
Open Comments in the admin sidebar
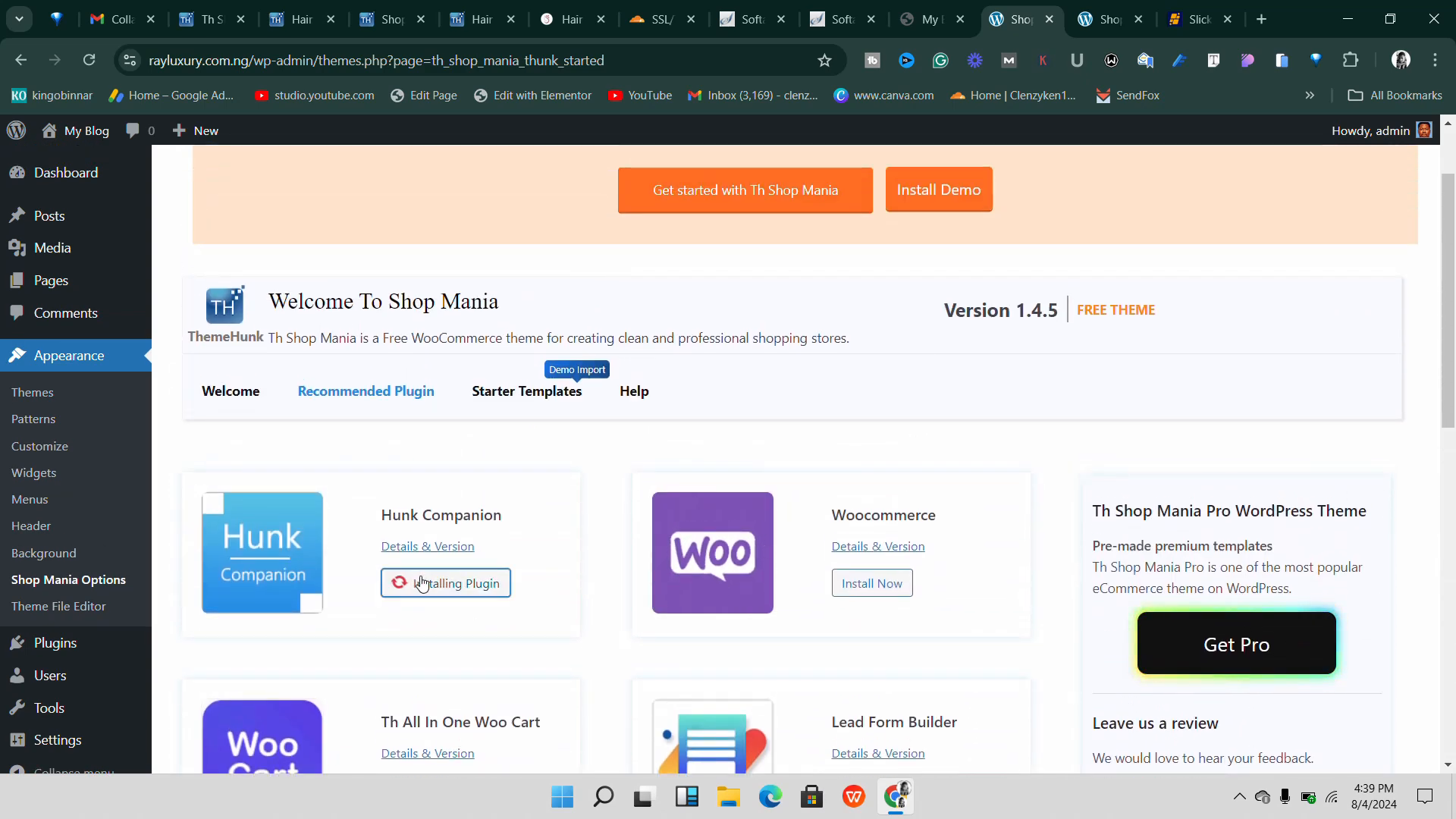pos(65,312)
